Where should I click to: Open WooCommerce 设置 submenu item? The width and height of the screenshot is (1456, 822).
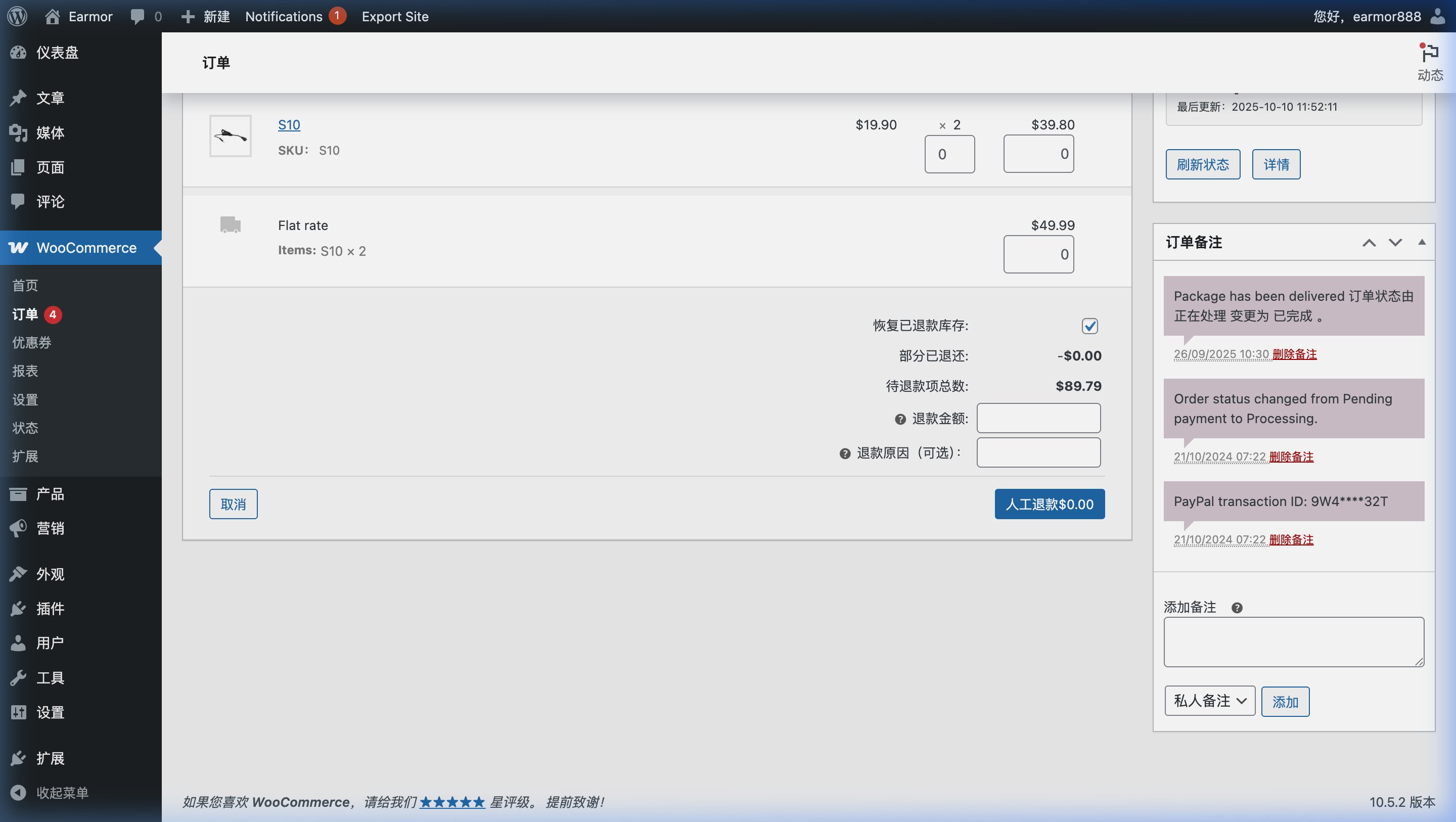pos(25,400)
